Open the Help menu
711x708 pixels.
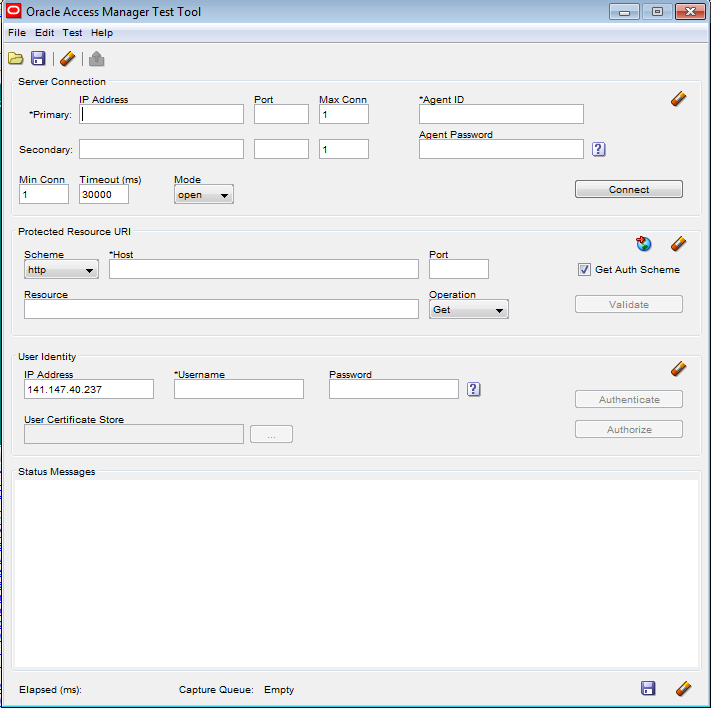tap(102, 33)
